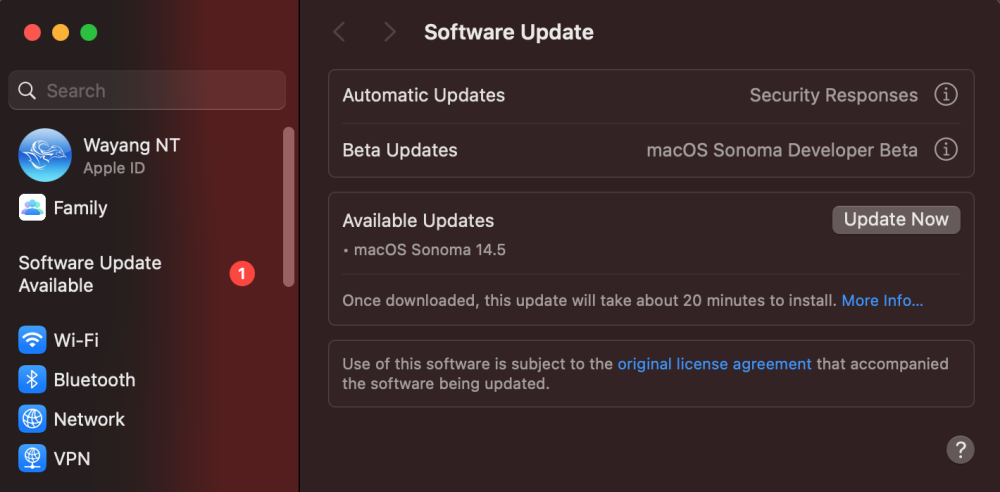
Task: Open the Family sharing icon
Action: click(x=32, y=208)
